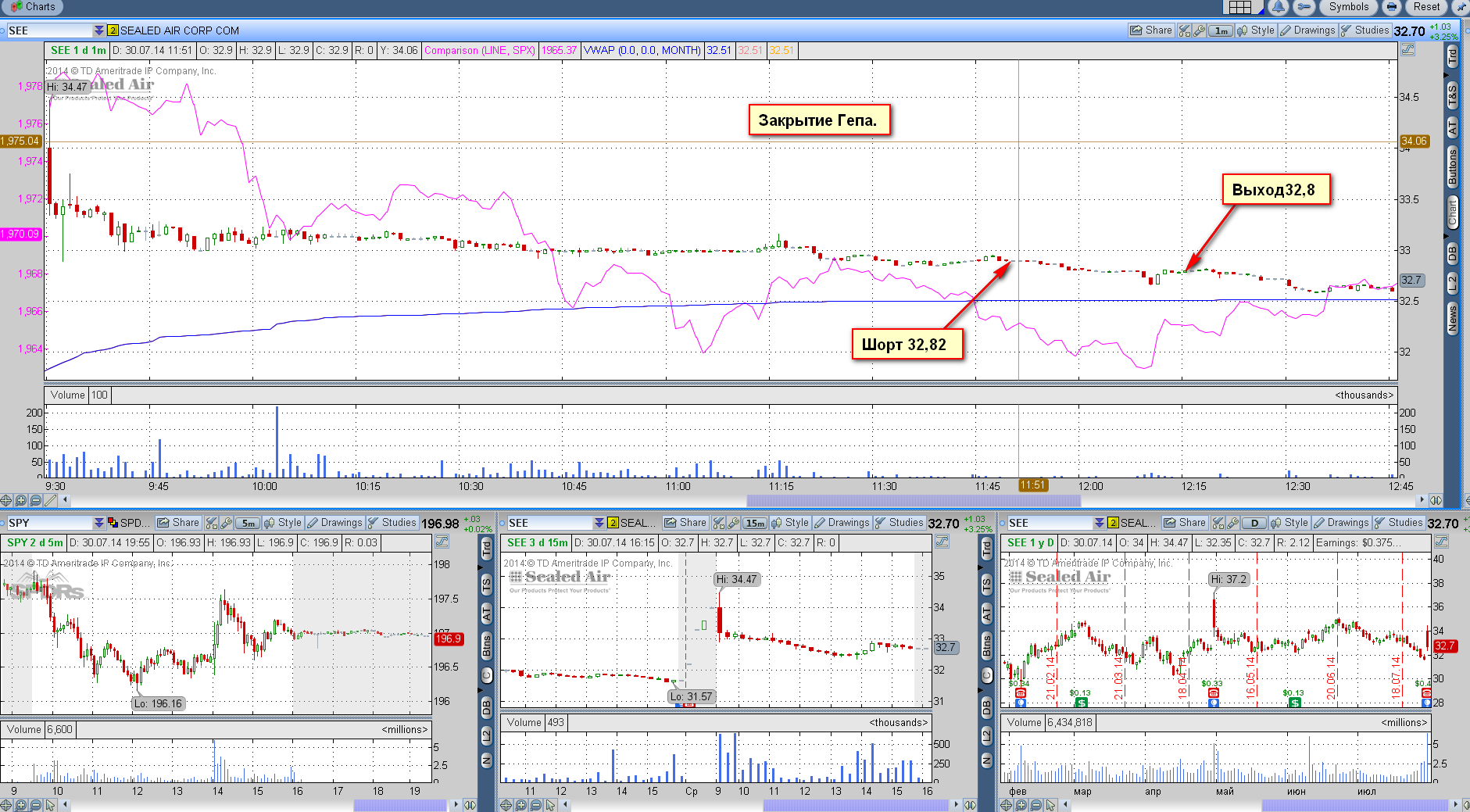
Task: Toggle the price scale icon in SPY chart
Action: pyautogui.click(x=442, y=542)
